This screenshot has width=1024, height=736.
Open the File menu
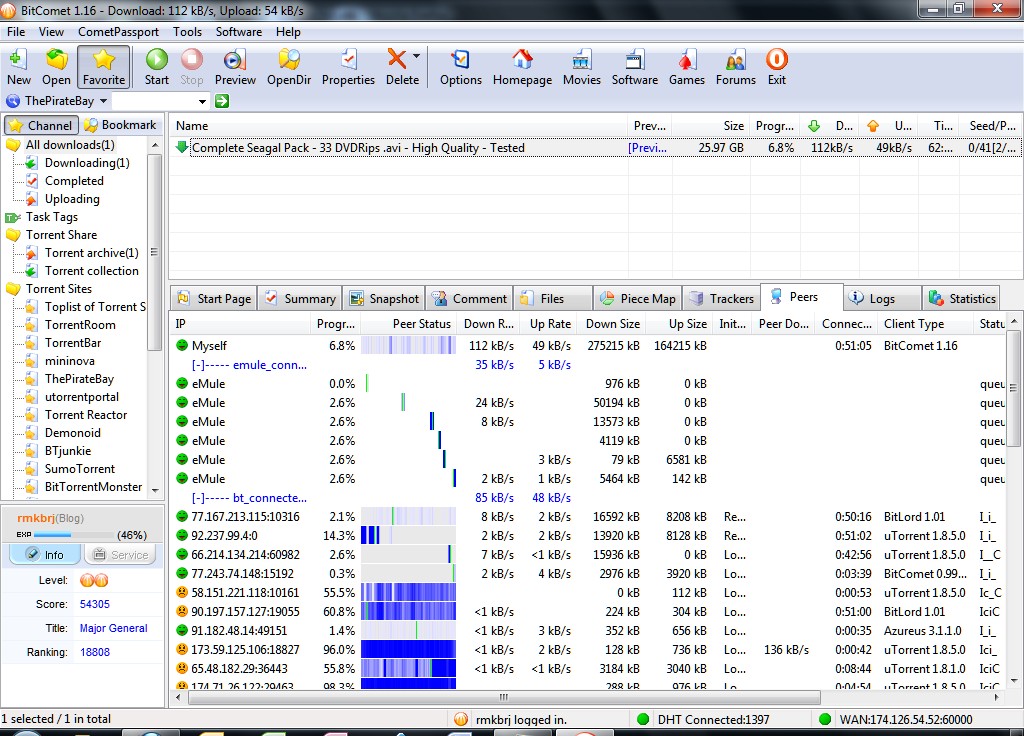(x=16, y=31)
